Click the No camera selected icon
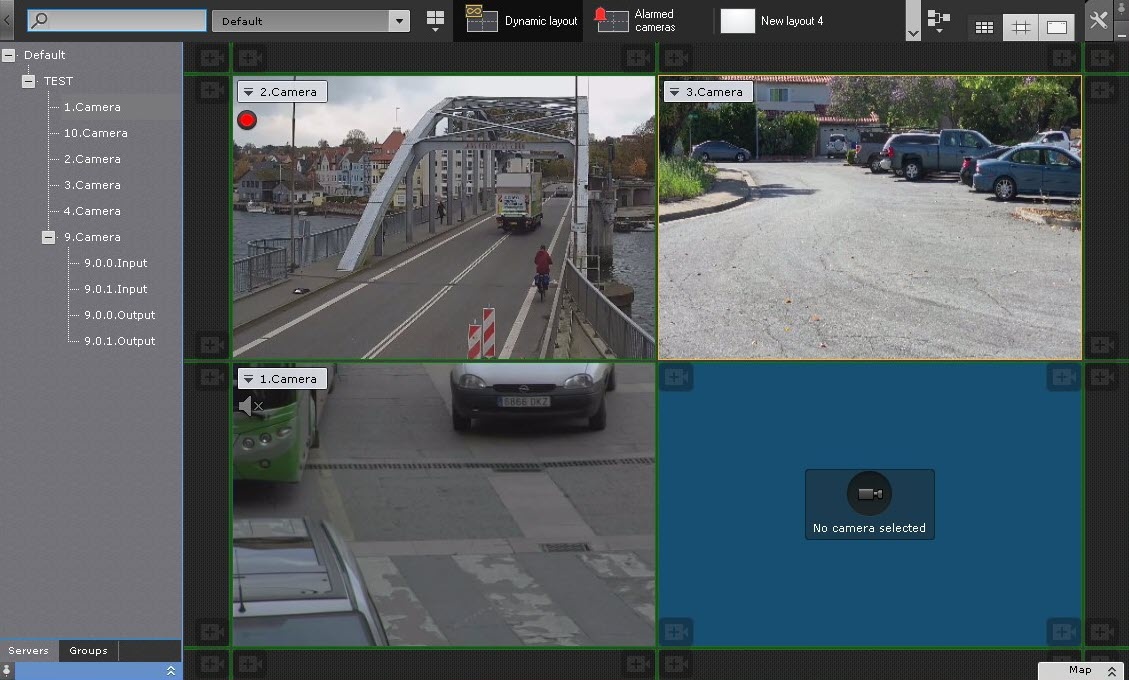Screen dimensions: 1129x680 (x=869, y=495)
